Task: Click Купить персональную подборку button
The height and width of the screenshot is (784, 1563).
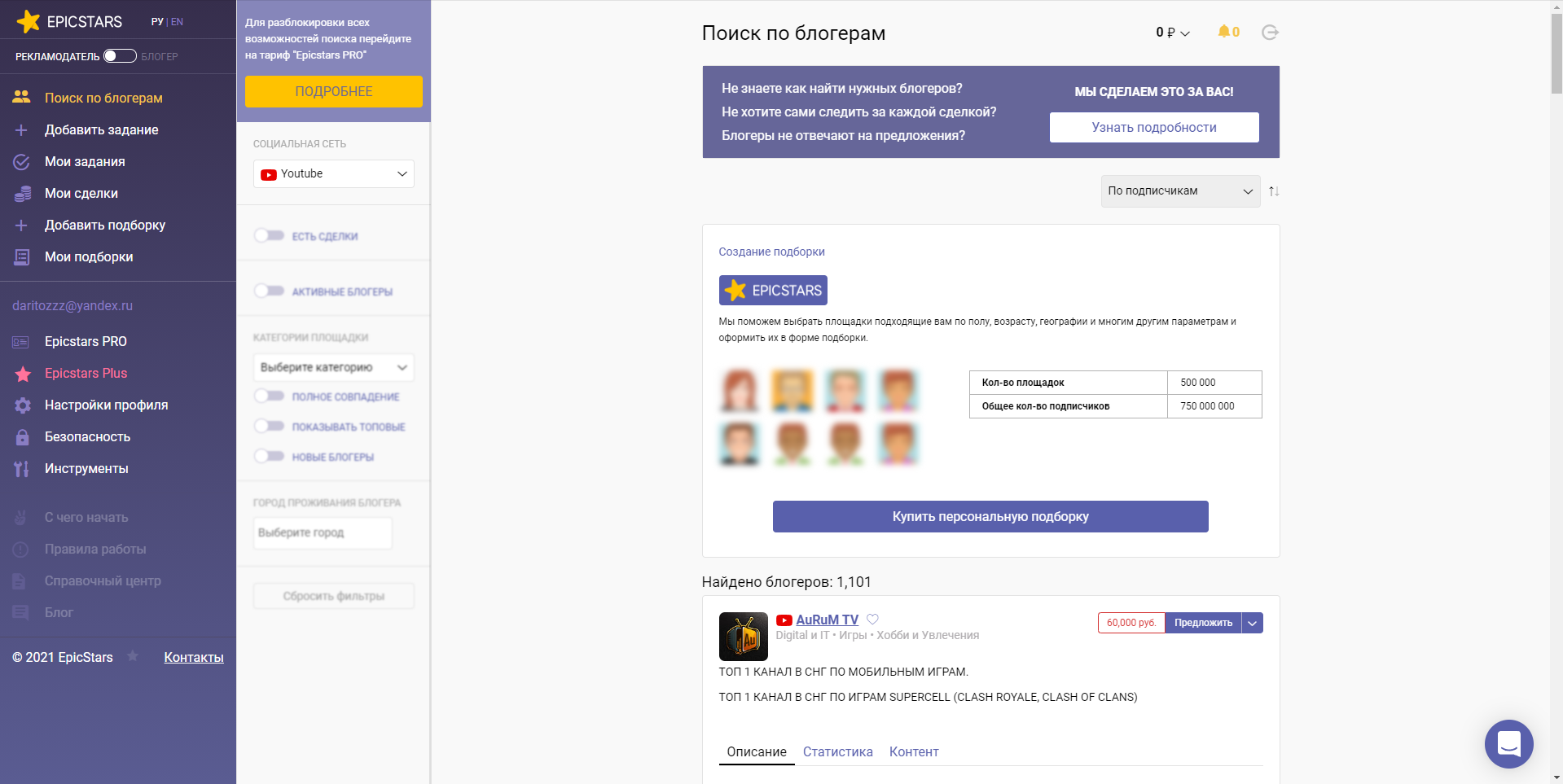Action: coord(990,517)
